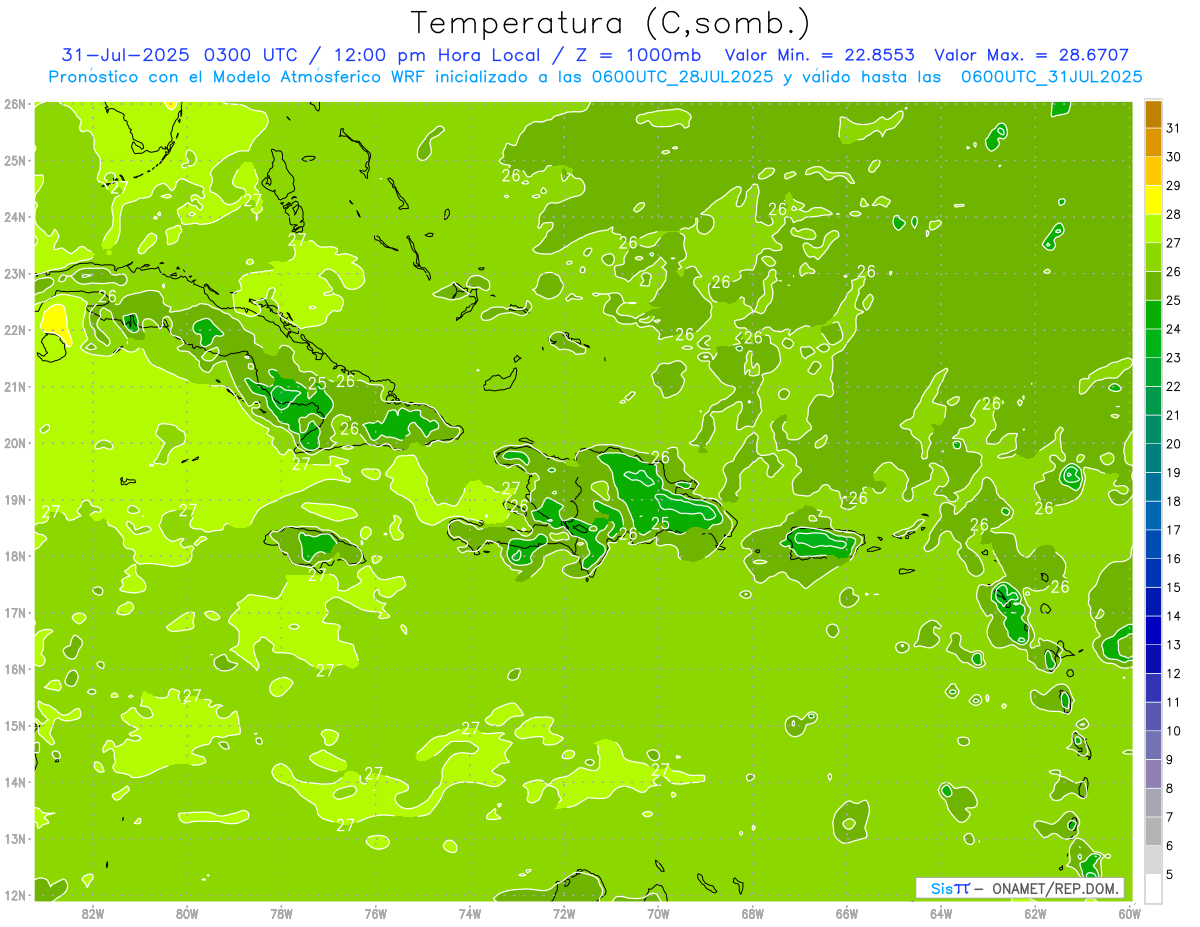Click the '22N' latitude axis label
1200x927 pixels.
click(14, 330)
